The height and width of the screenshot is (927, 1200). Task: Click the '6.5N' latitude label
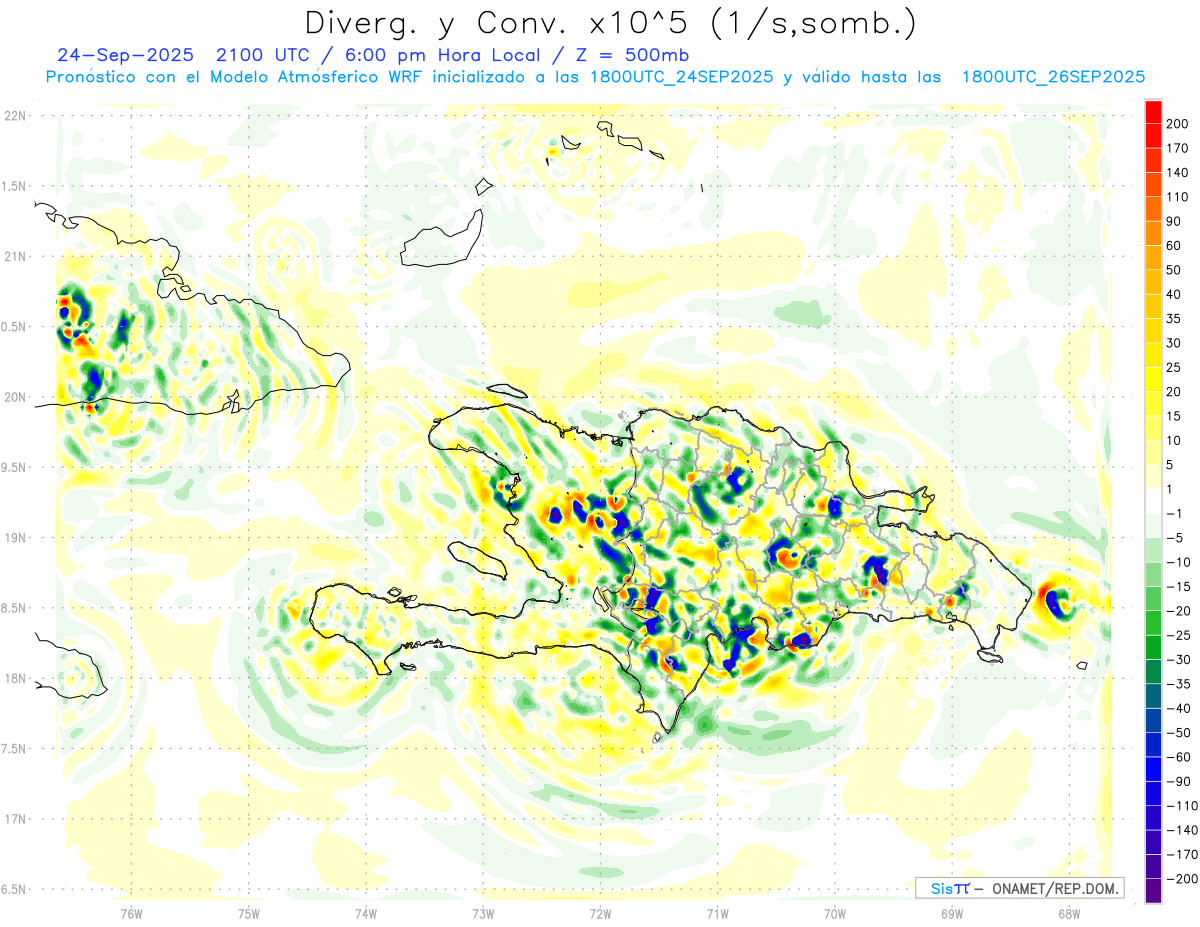click(x=13, y=889)
